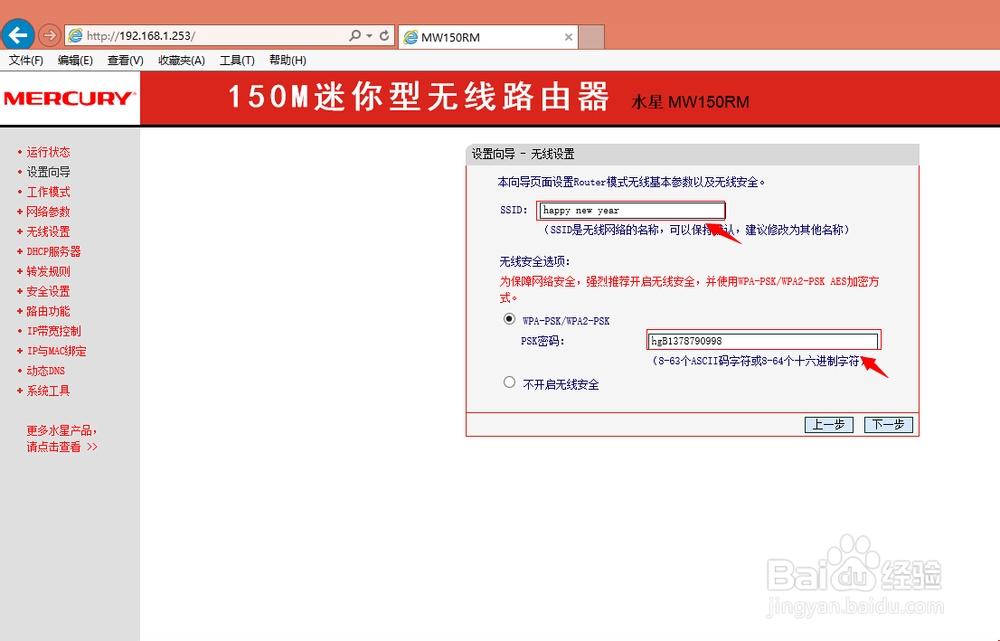
Task: Select WPA-PSK/WPA2-PSK radio button
Action: (x=509, y=319)
